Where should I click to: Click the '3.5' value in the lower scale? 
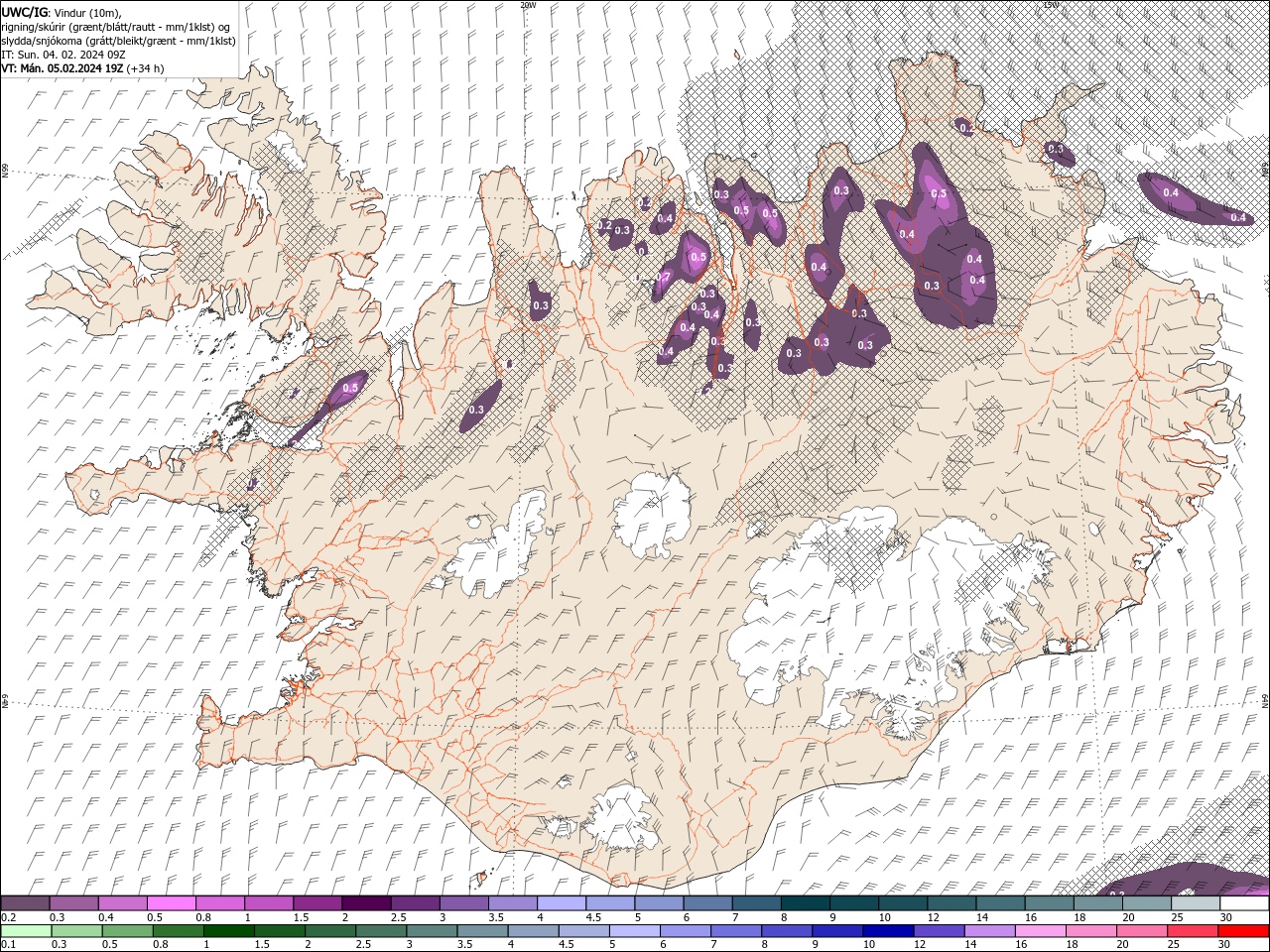[x=464, y=944]
